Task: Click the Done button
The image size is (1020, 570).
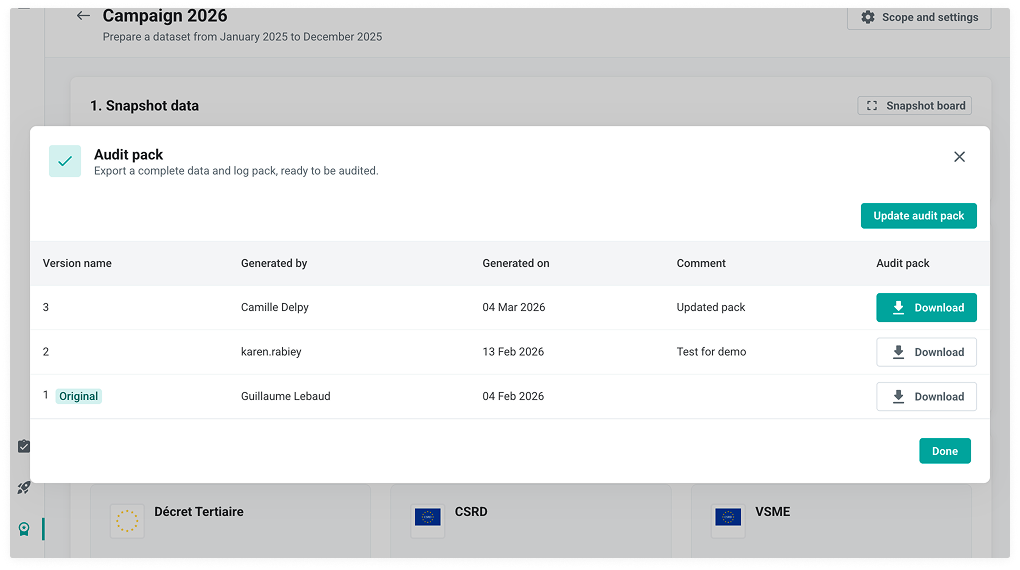Action: click(x=945, y=451)
